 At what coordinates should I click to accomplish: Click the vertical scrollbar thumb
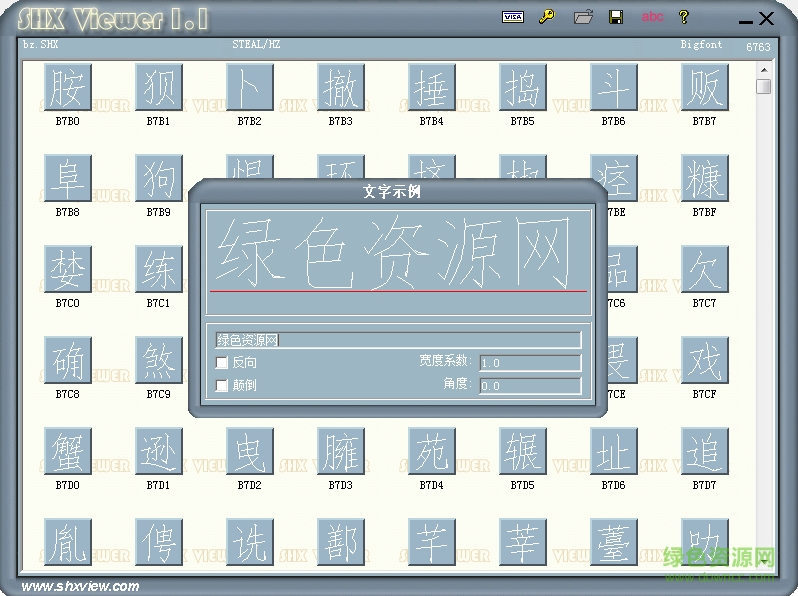coord(764,87)
